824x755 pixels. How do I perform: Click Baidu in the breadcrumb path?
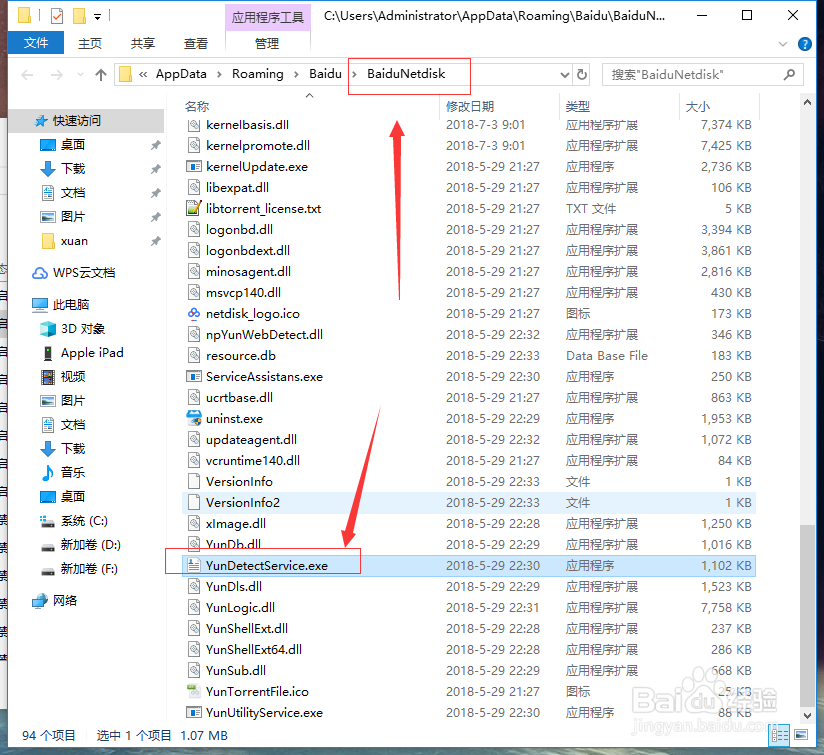coord(325,74)
